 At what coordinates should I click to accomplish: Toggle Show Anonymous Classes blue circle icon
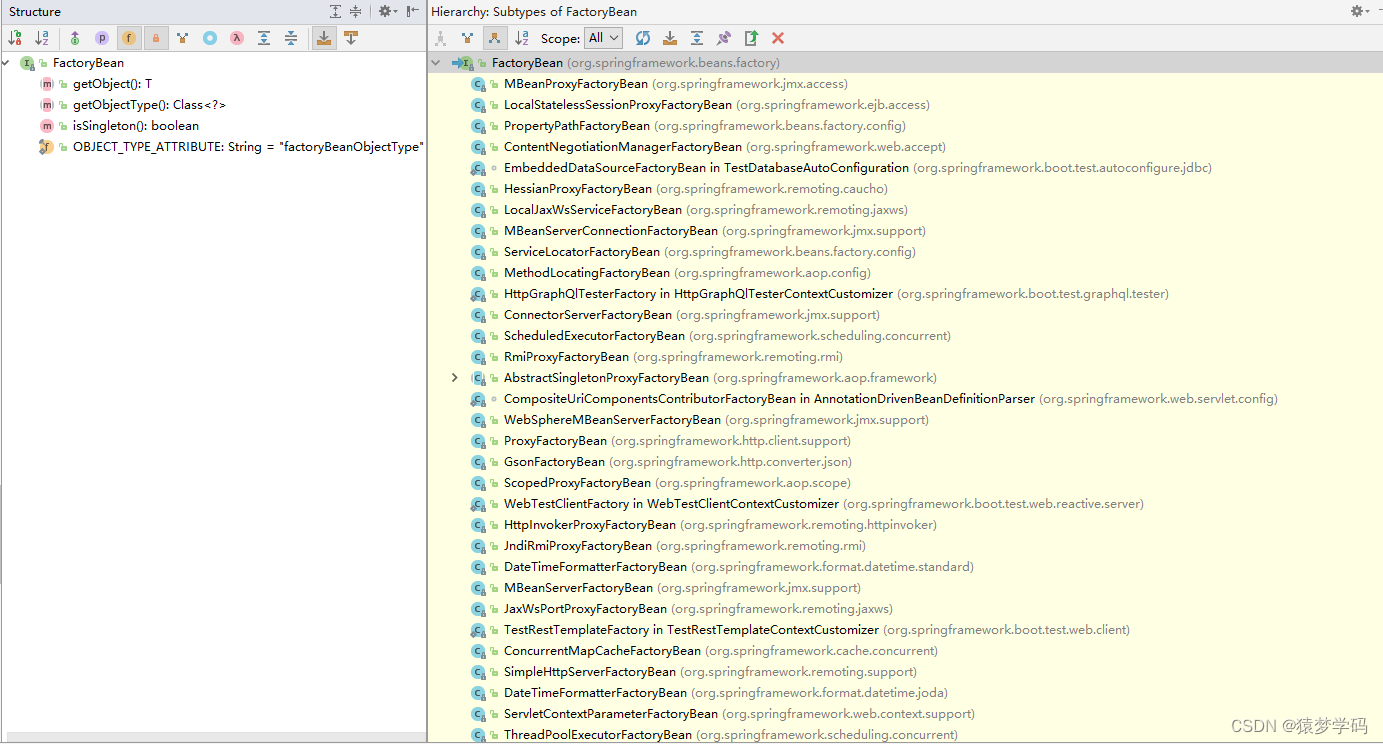click(210, 38)
